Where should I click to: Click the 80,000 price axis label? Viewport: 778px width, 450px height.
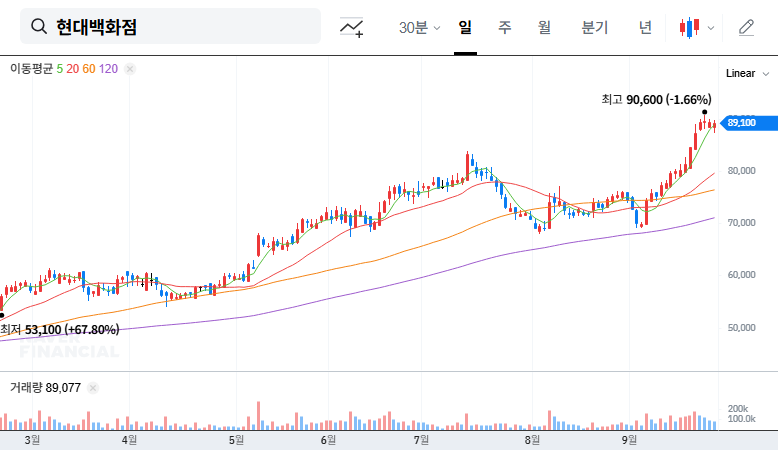[x=741, y=171]
